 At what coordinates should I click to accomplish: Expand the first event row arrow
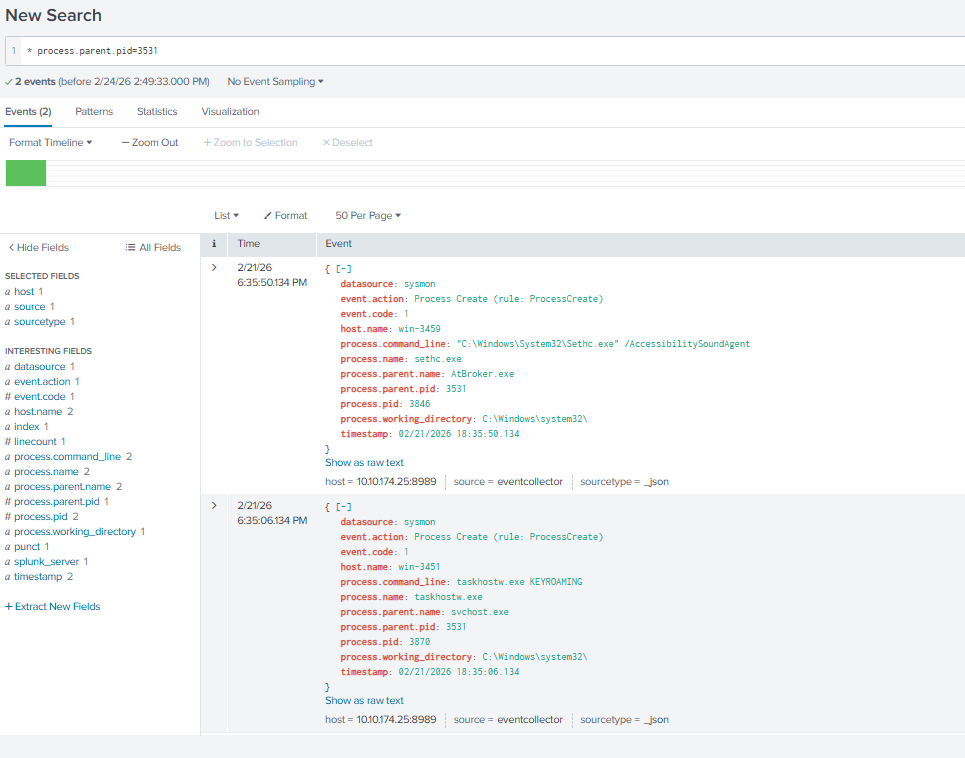click(x=214, y=268)
